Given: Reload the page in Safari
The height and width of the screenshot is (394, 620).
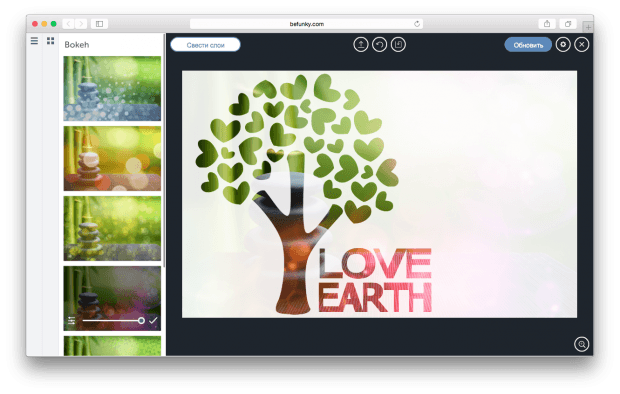Looking at the screenshot, I should click(x=417, y=24).
